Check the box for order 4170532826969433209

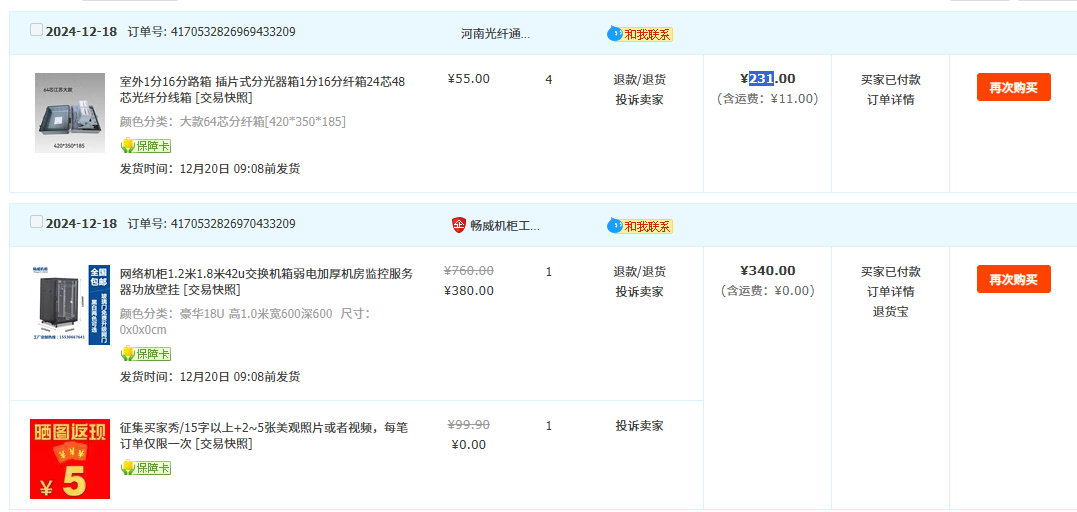point(37,30)
